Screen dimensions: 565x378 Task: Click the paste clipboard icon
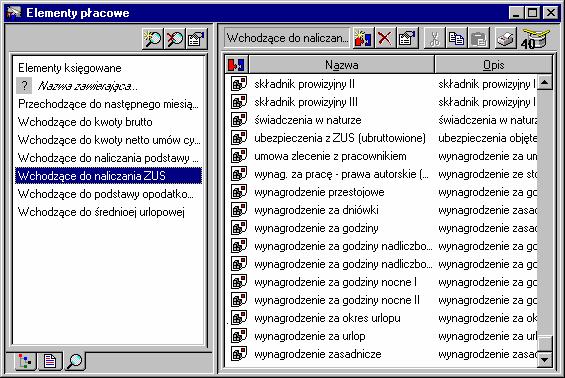coord(479,38)
